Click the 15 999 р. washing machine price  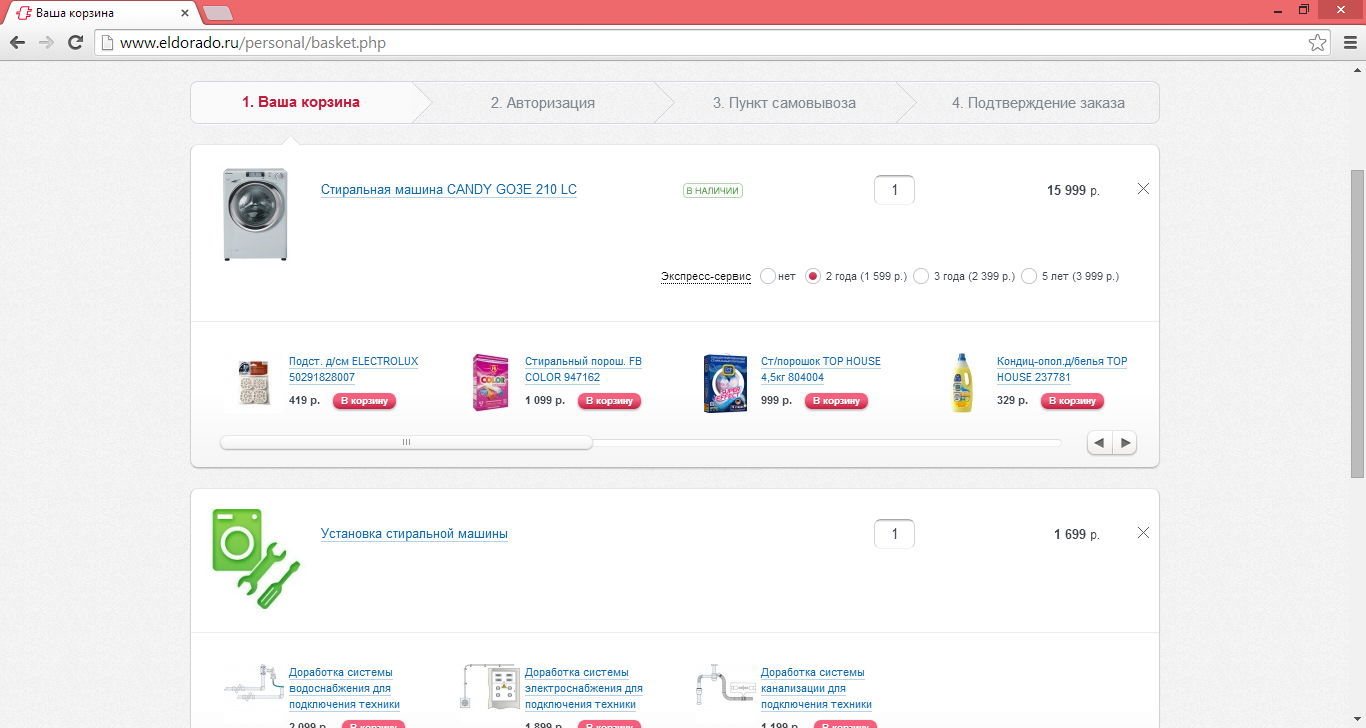[x=1073, y=190]
